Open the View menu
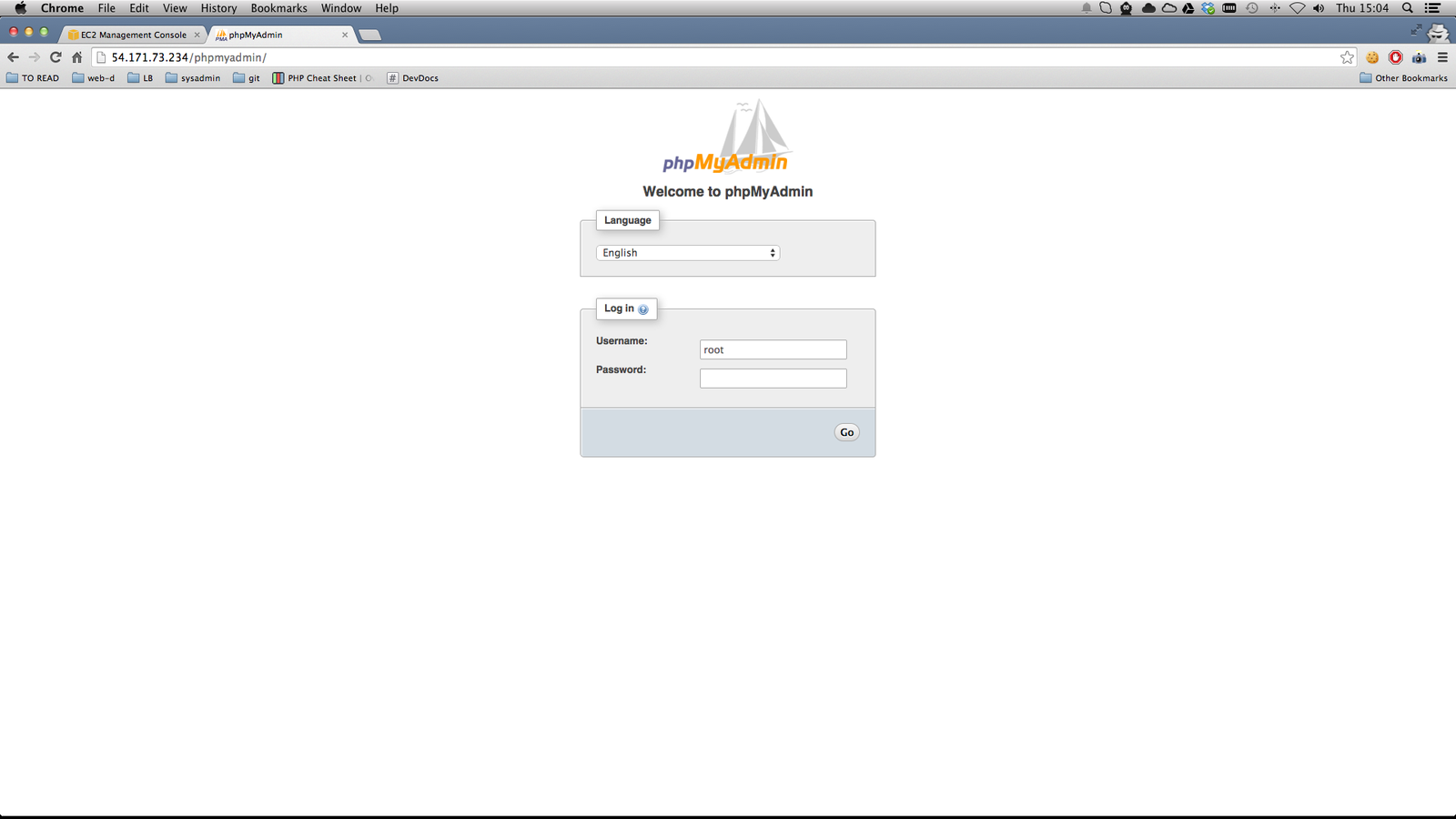The width and height of the screenshot is (1456, 819). [x=175, y=8]
